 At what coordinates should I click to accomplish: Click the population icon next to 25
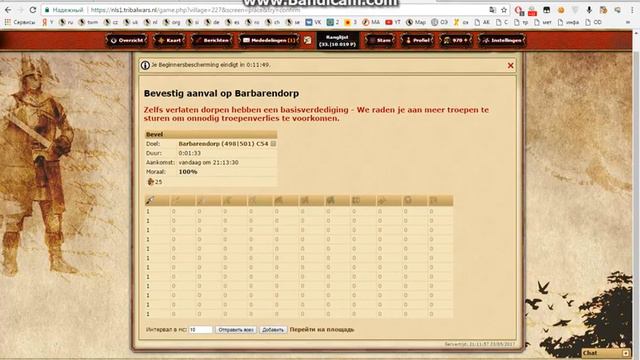(x=150, y=182)
